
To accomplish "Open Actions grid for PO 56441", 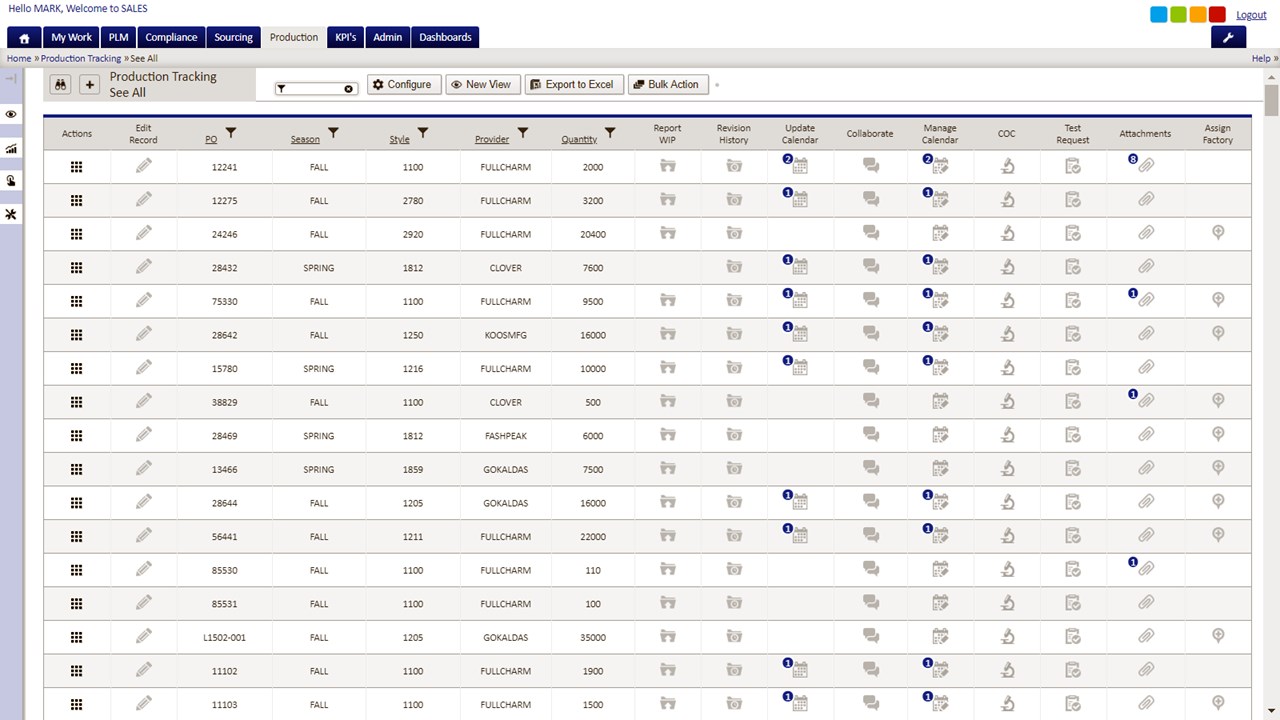I will tap(76, 537).
